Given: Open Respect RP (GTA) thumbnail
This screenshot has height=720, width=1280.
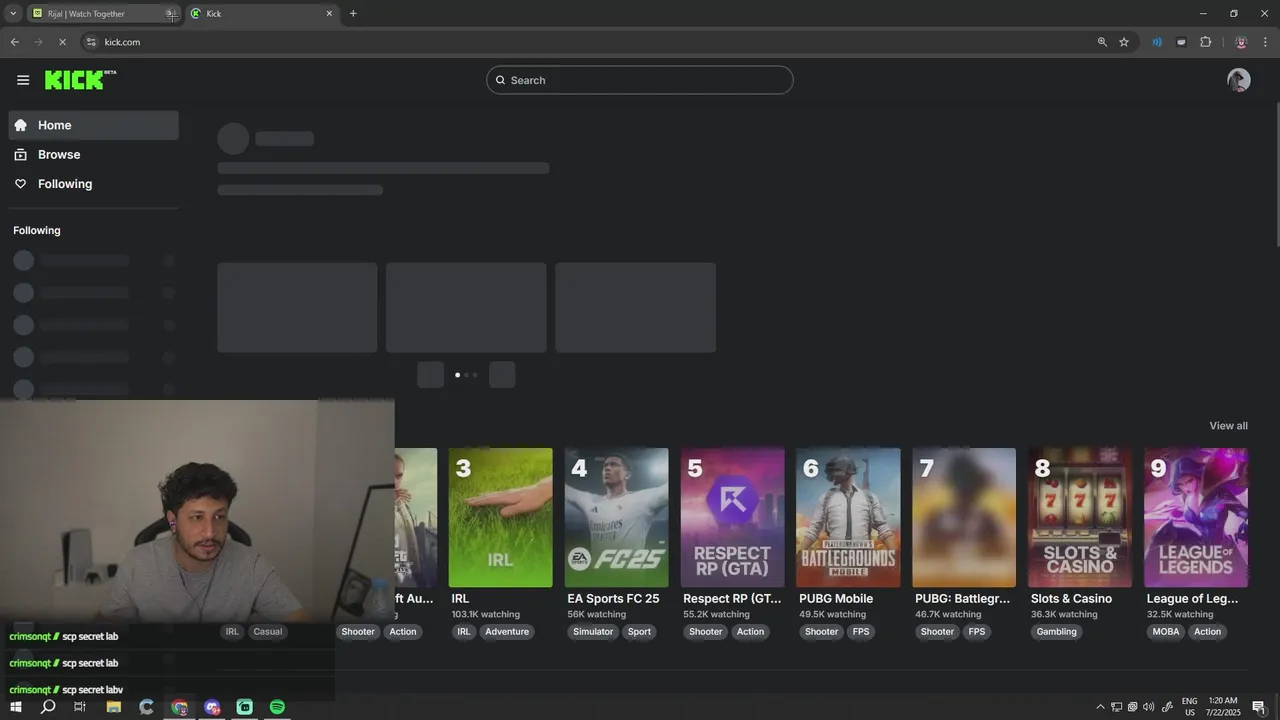Looking at the screenshot, I should [x=732, y=518].
